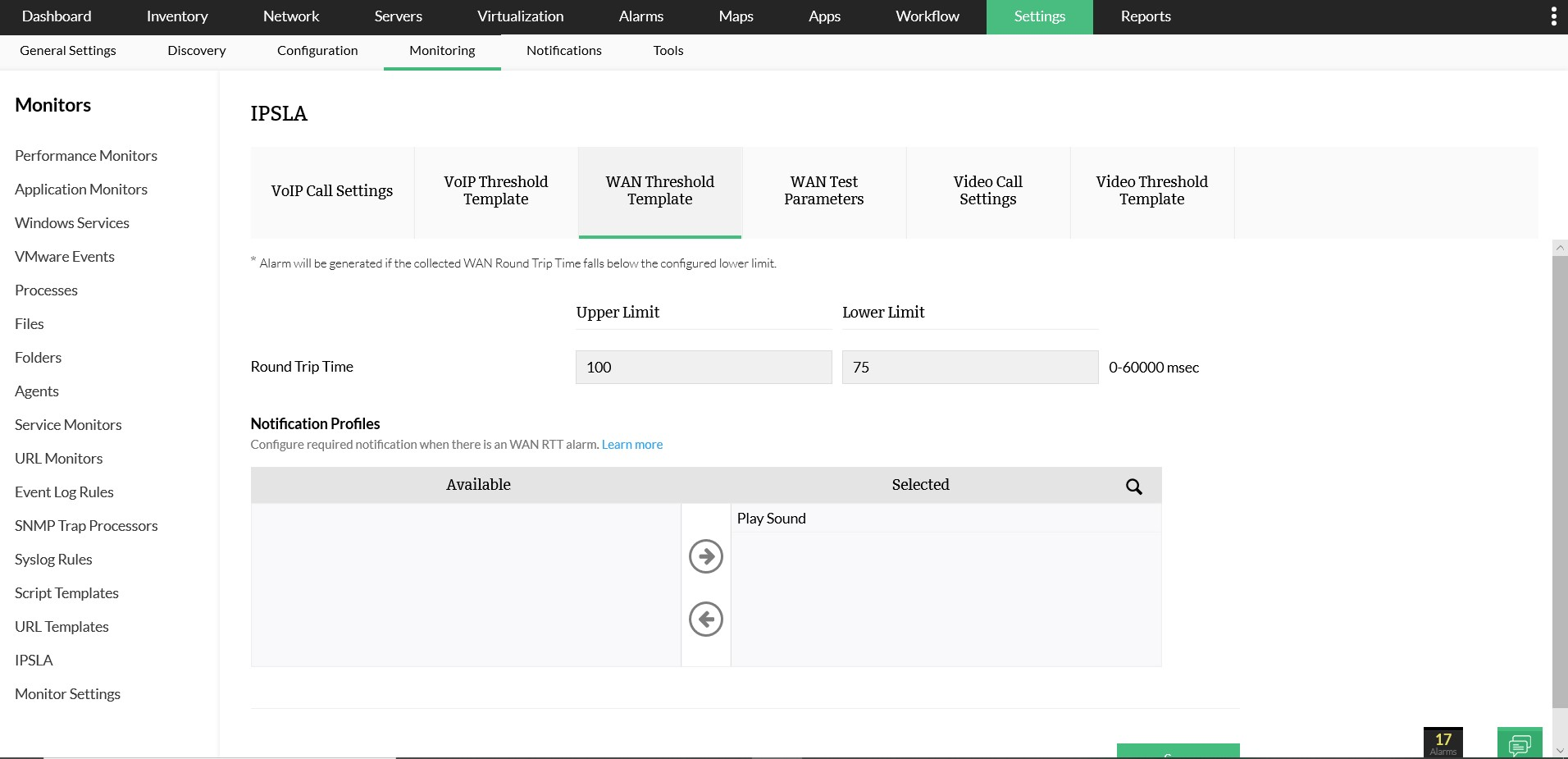Open the VoIP Call Settings tab

pyautogui.click(x=331, y=191)
